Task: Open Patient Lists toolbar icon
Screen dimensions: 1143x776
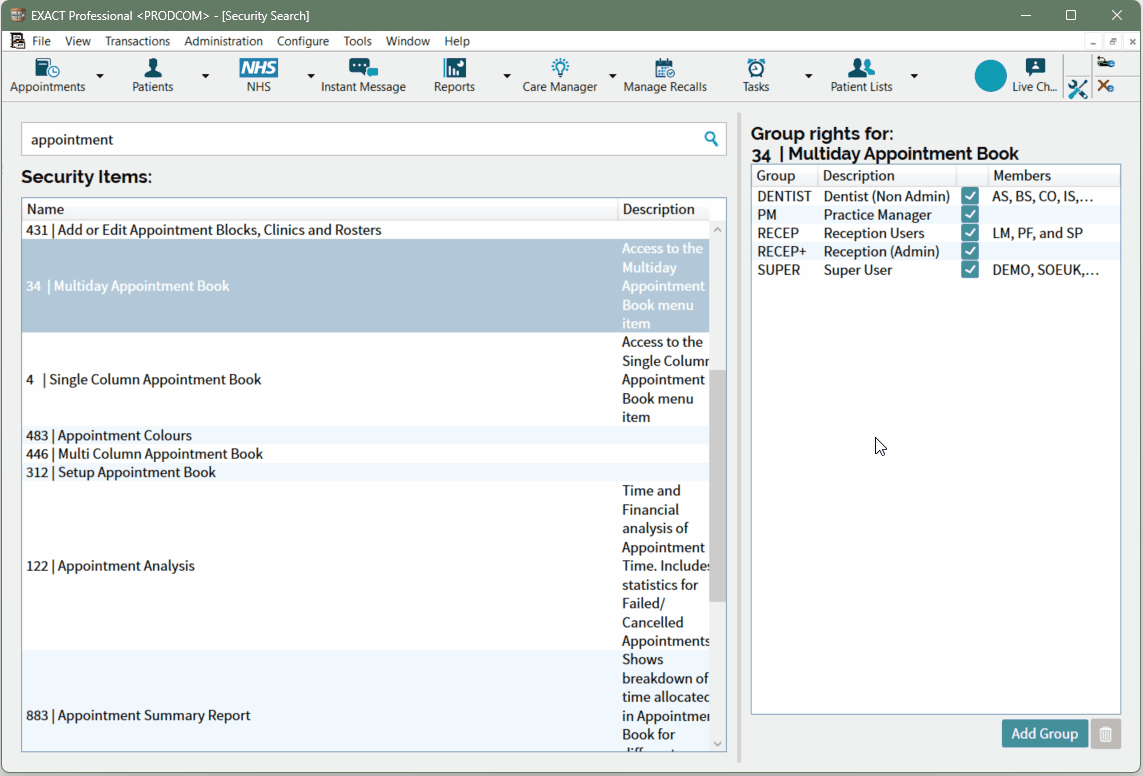Action: tap(861, 76)
